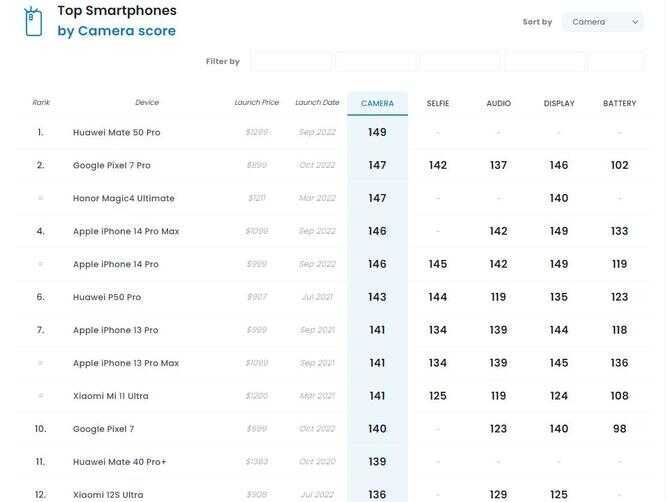
Task: Select the CAMERA column tab
Action: point(377,104)
